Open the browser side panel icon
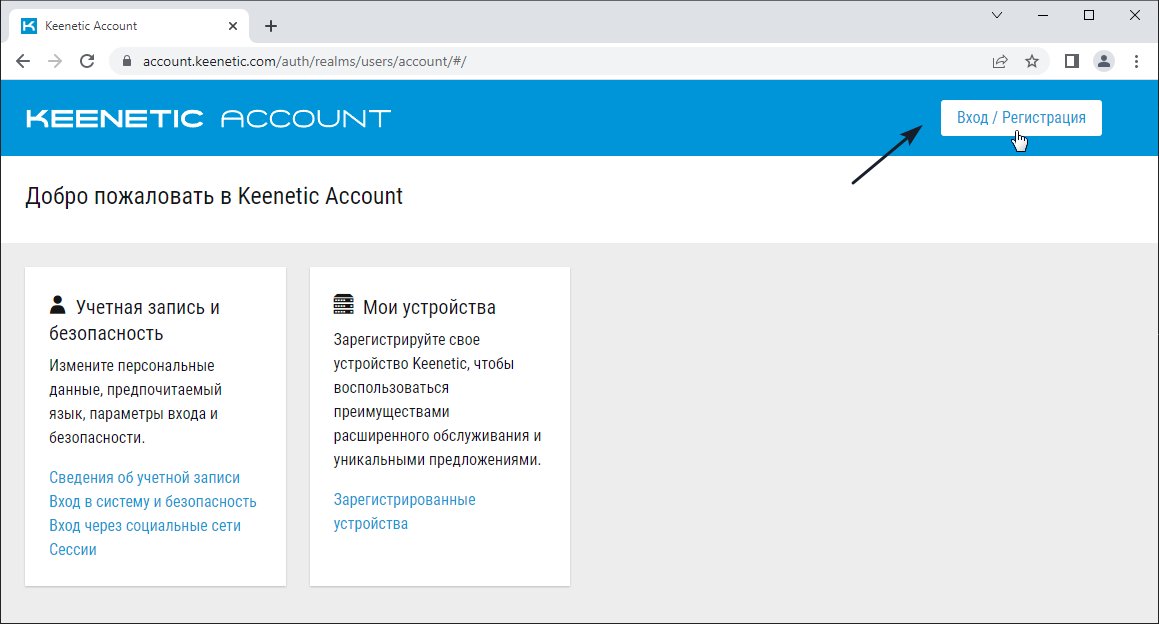This screenshot has width=1159, height=624. point(1072,61)
